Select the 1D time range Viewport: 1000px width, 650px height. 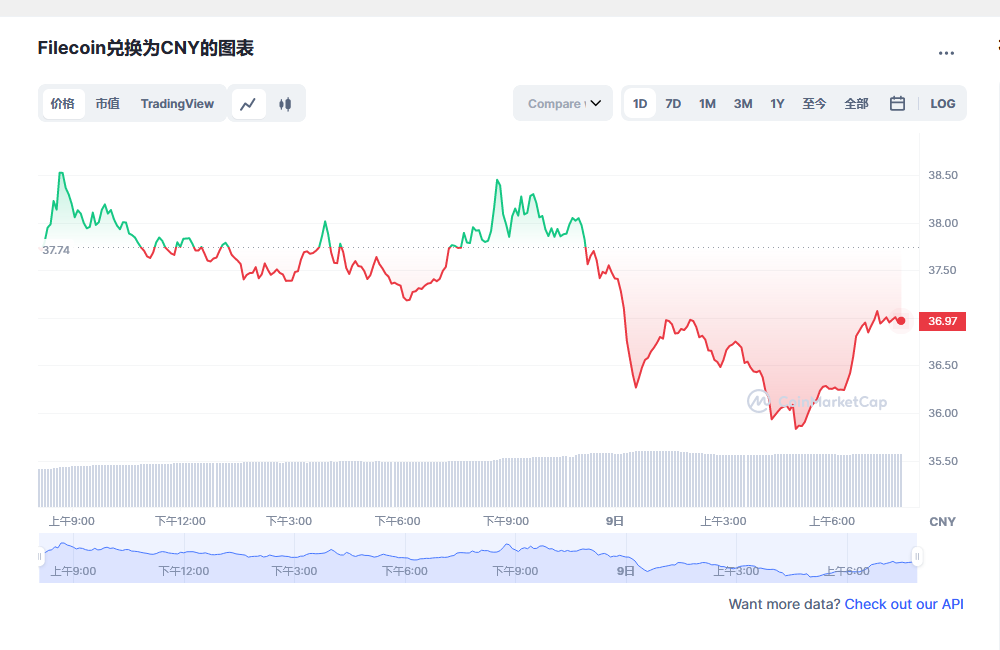click(x=640, y=103)
